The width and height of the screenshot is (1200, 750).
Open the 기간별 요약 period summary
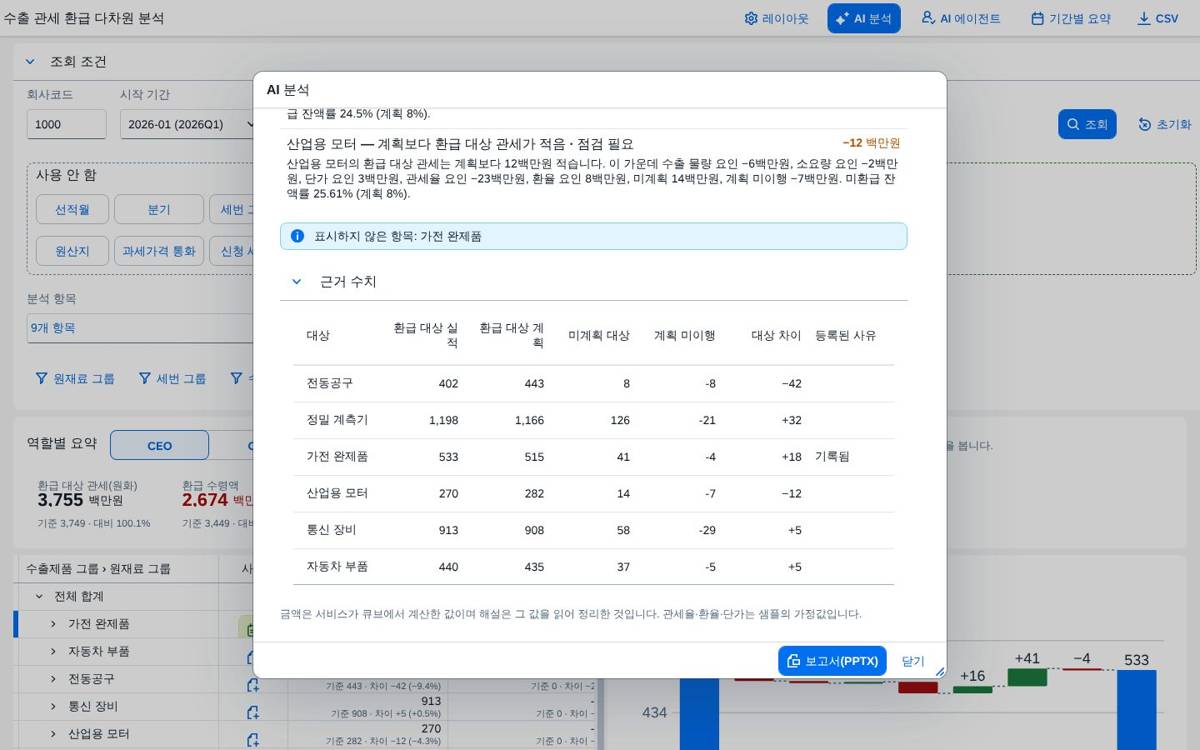coord(1070,18)
